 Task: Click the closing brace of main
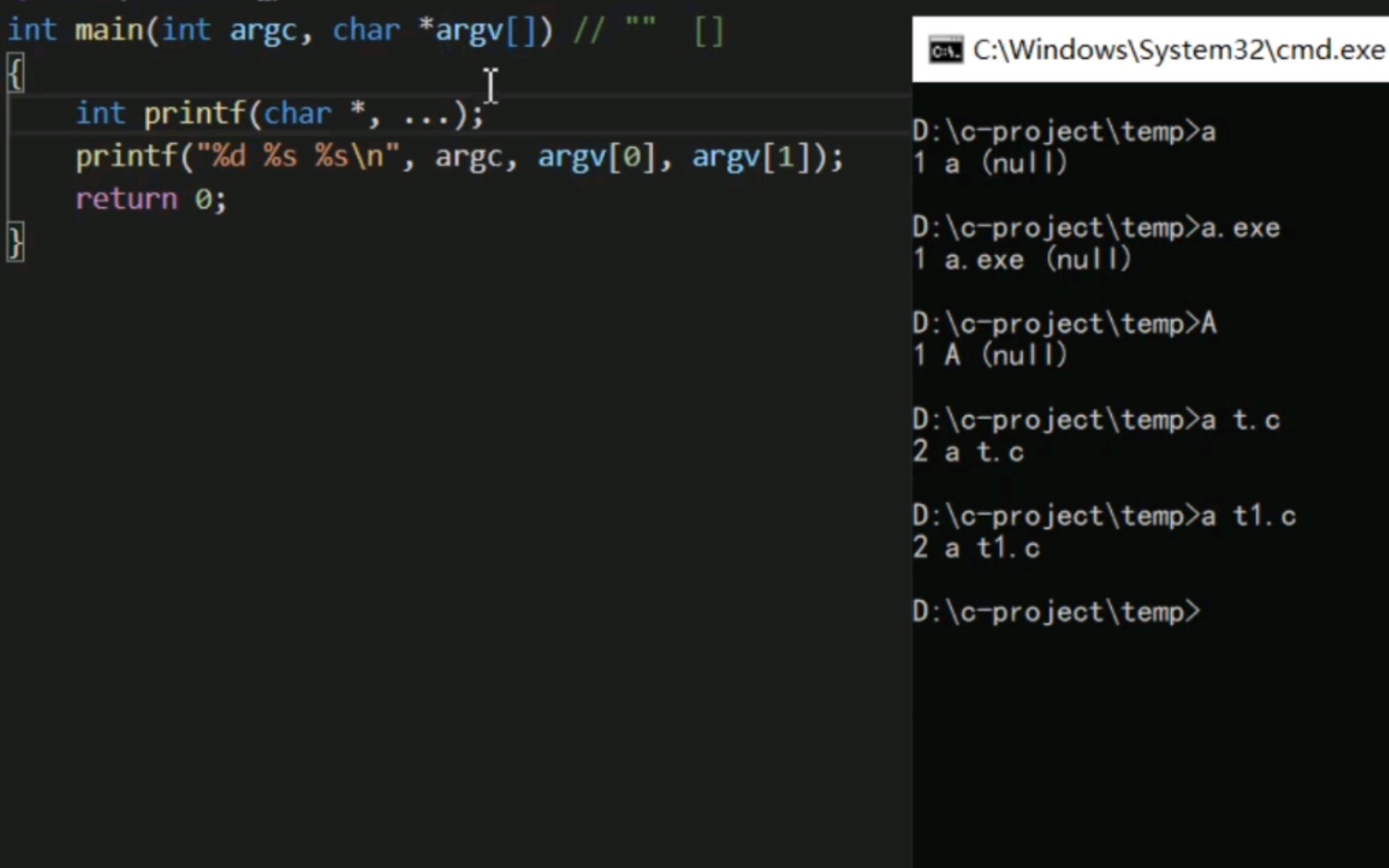pos(16,242)
